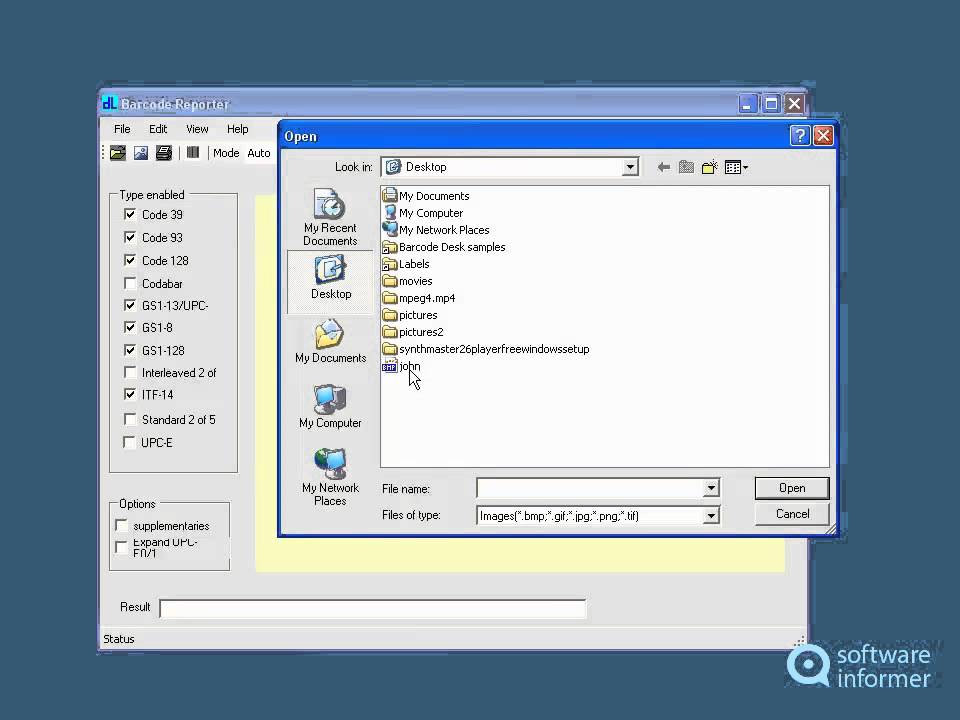Toggle the GS1-8 checkbox
The height and width of the screenshot is (720, 960).
point(130,327)
